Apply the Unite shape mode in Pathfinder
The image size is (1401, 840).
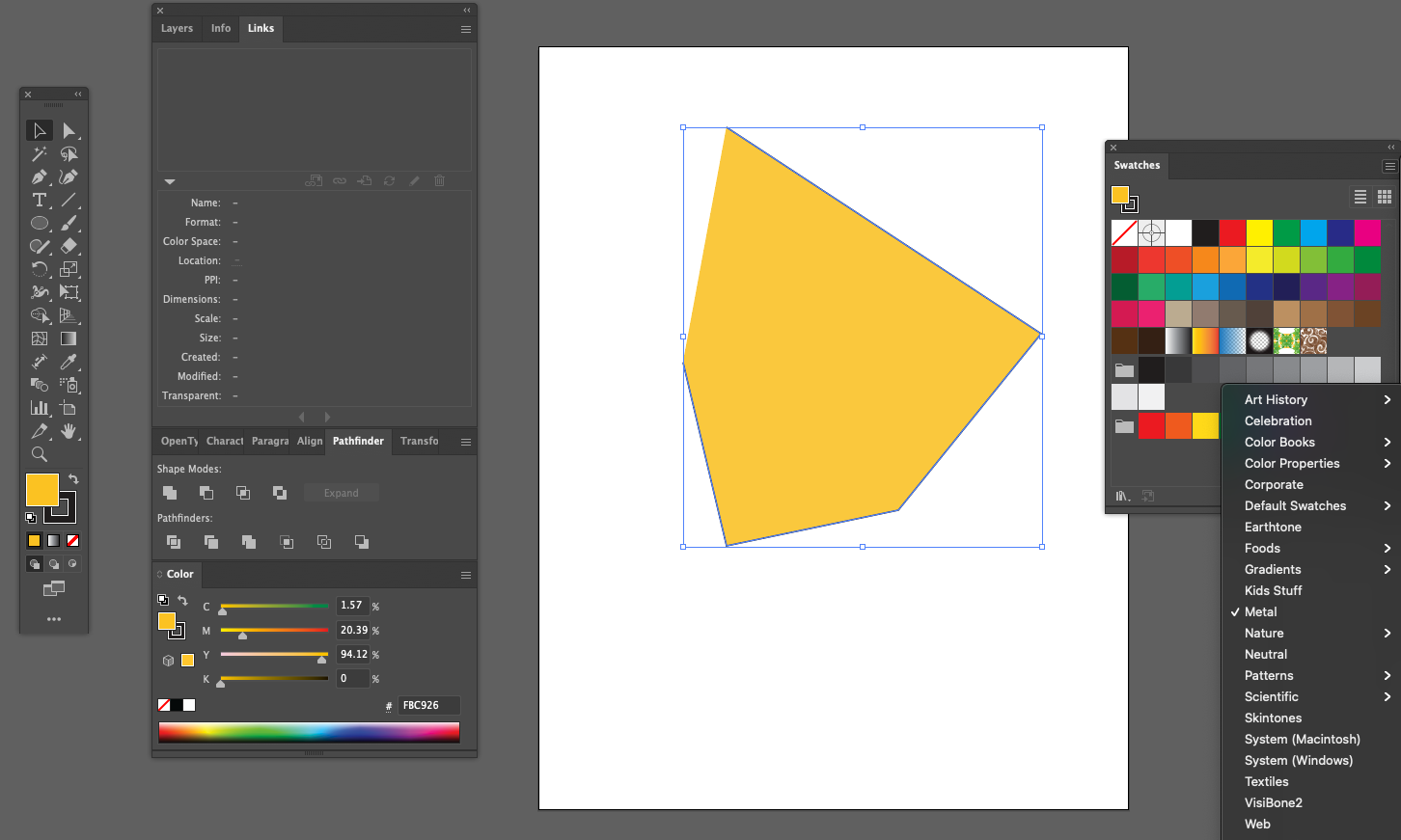click(x=170, y=492)
